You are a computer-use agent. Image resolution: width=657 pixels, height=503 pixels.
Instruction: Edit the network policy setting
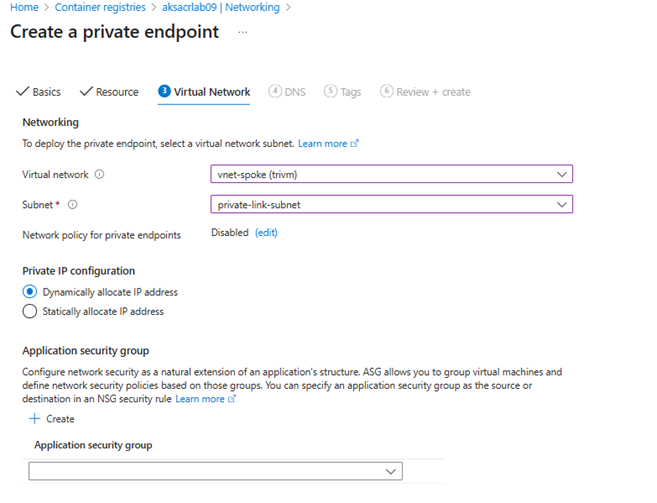(x=266, y=233)
